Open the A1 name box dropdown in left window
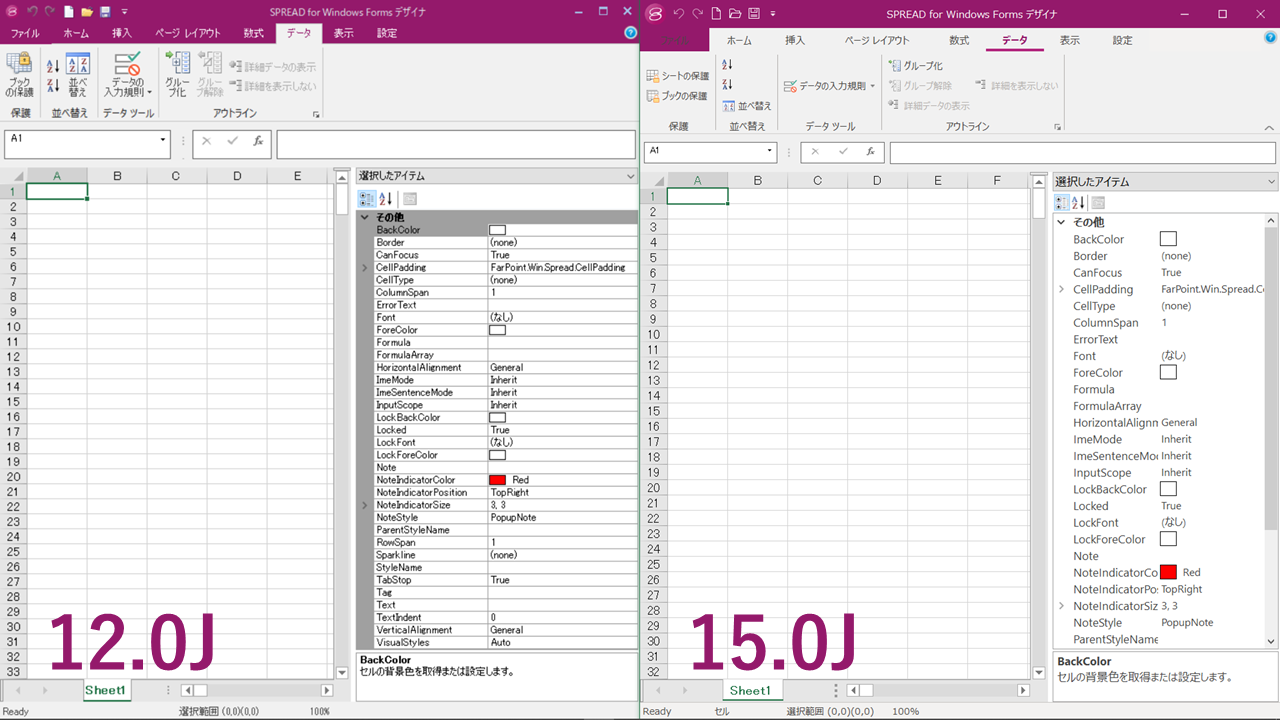Image resolution: width=1280 pixels, height=720 pixels. [x=163, y=140]
